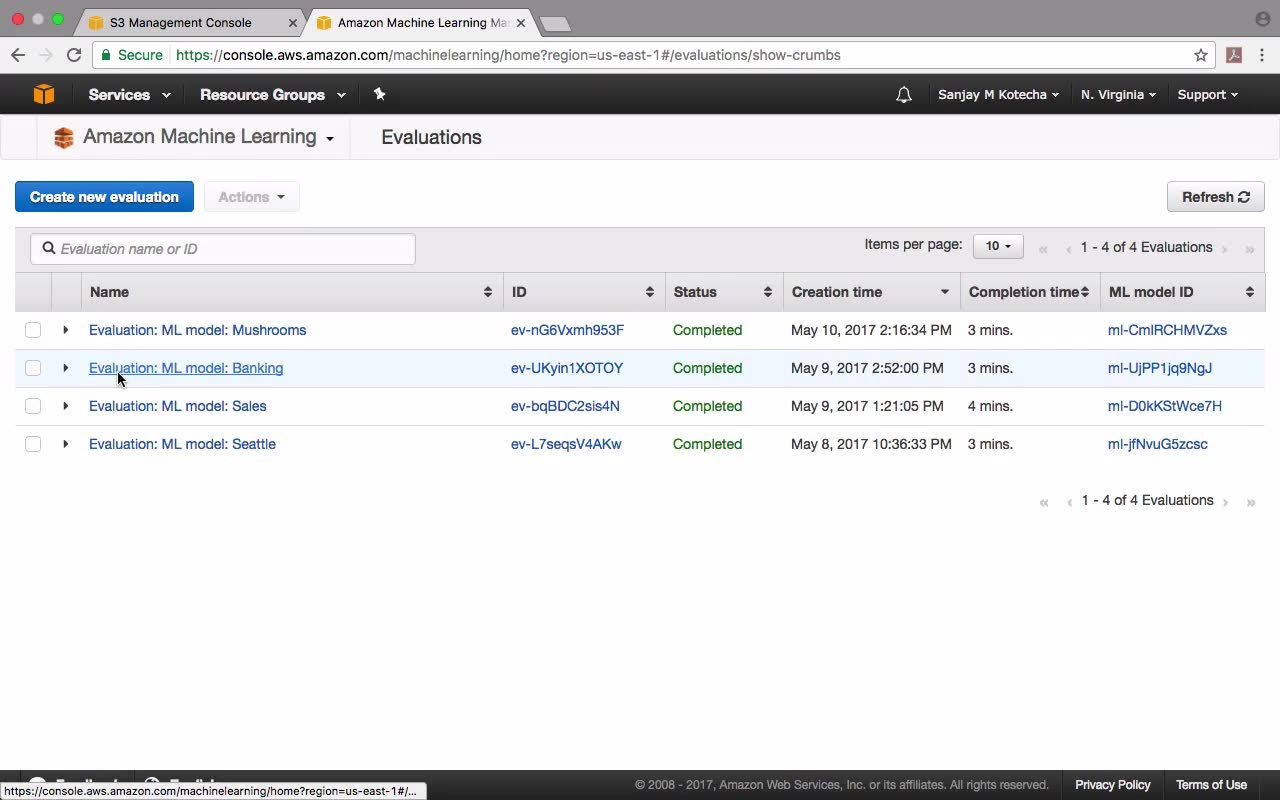Select the Sales evaluation checkbox
Viewport: 1280px width, 800px height.
pos(33,406)
